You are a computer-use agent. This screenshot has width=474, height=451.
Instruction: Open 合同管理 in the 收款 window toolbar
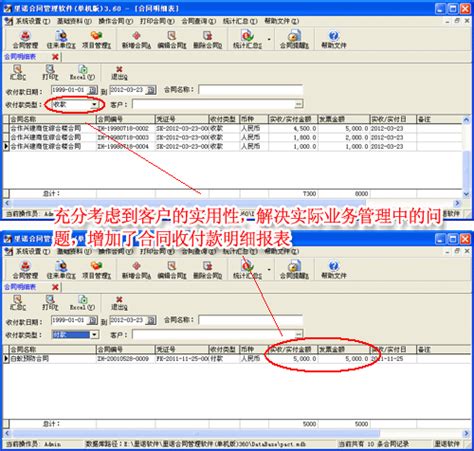[x=25, y=39]
